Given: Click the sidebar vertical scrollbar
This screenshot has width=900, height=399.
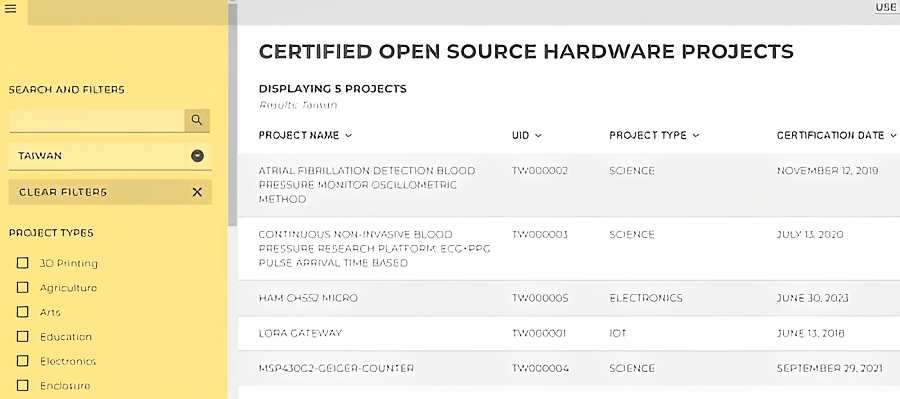Looking at the screenshot, I should pos(232,115).
